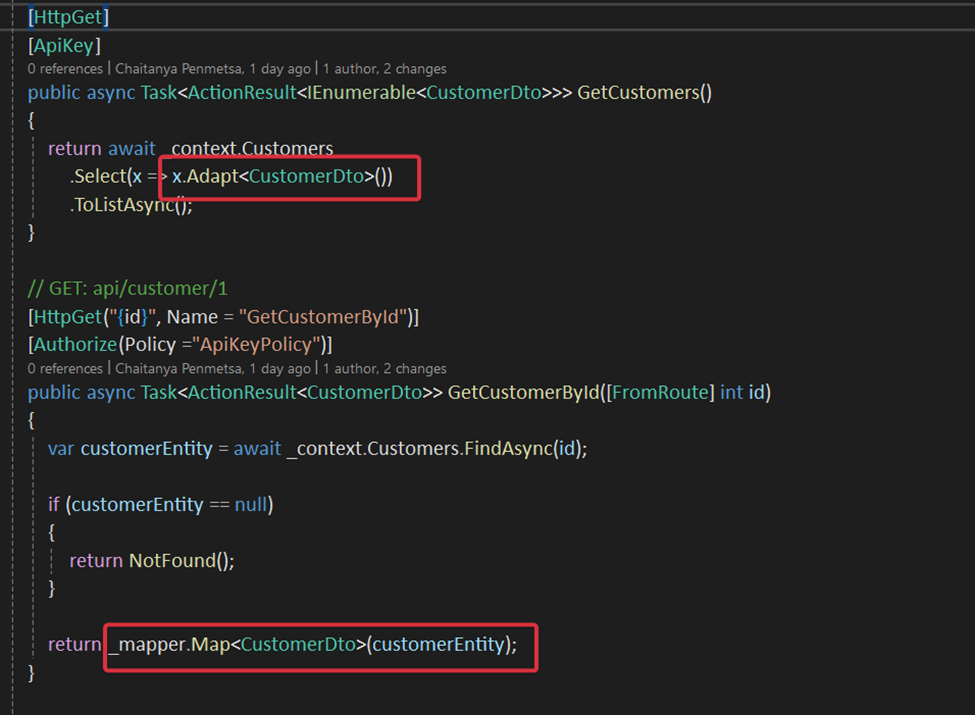Click the [ApiKey] attribute

pyautogui.click(x=62, y=45)
